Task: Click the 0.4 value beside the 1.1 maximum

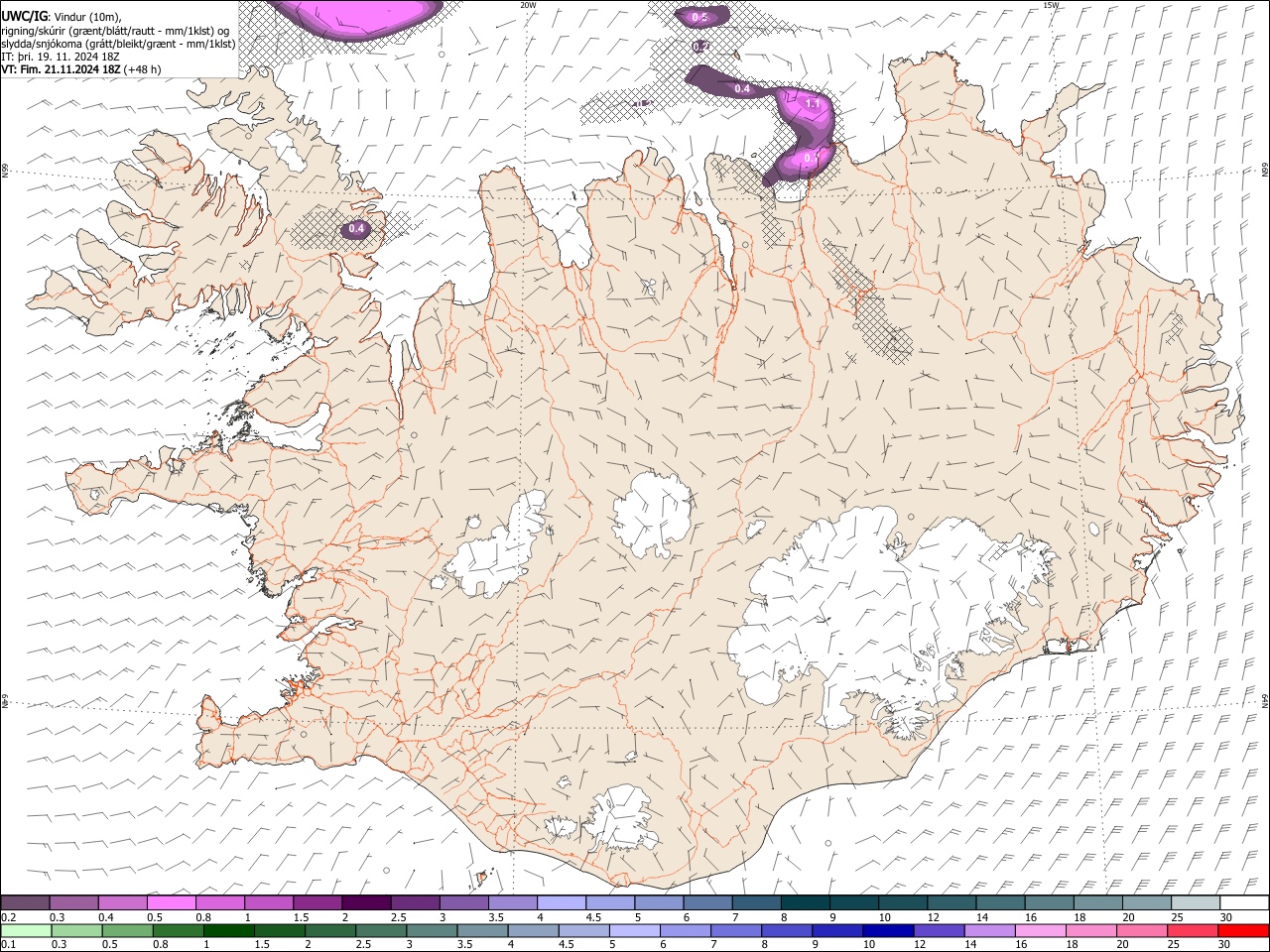Action: pos(742,89)
